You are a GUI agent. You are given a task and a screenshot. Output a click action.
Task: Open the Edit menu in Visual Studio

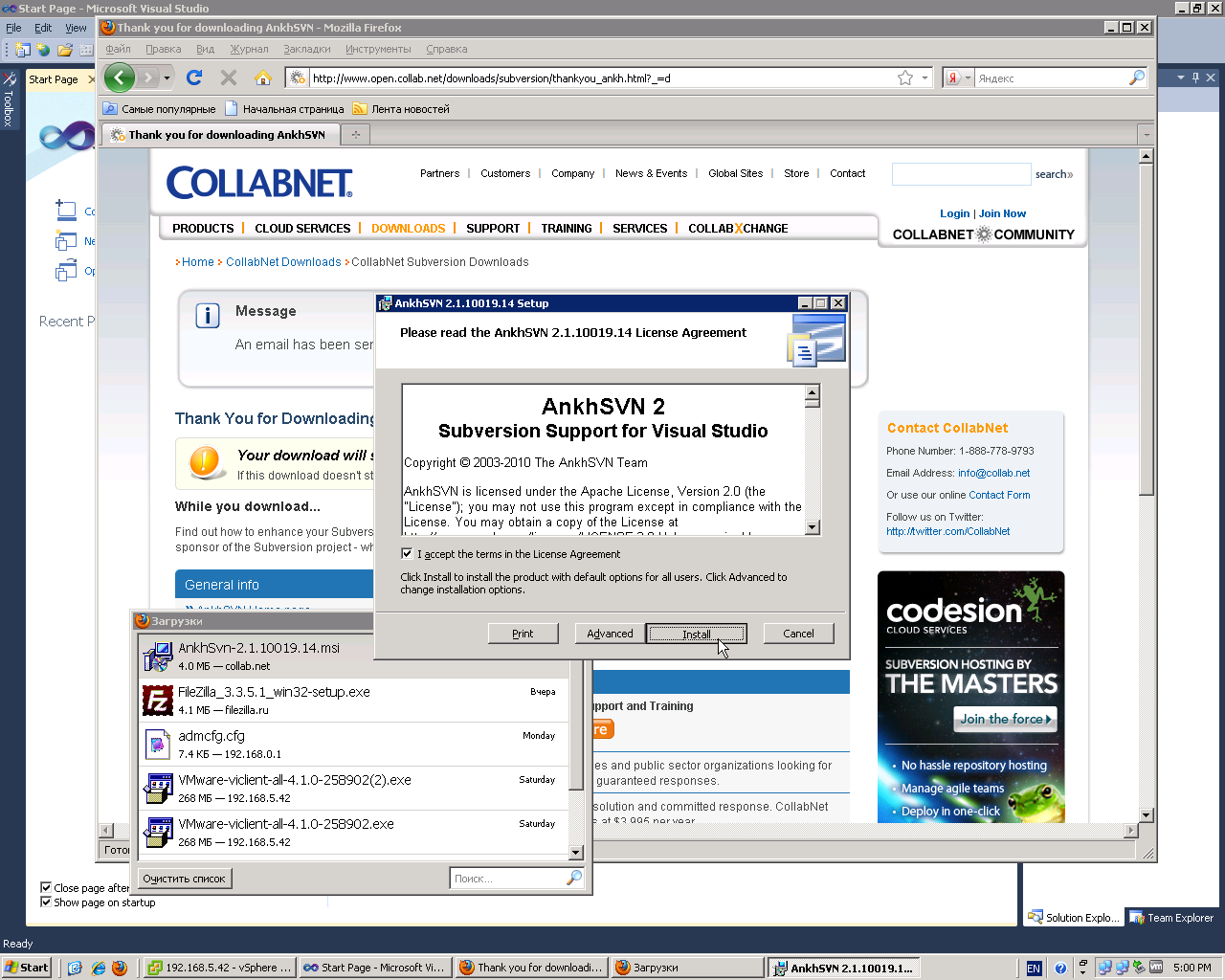click(x=43, y=28)
